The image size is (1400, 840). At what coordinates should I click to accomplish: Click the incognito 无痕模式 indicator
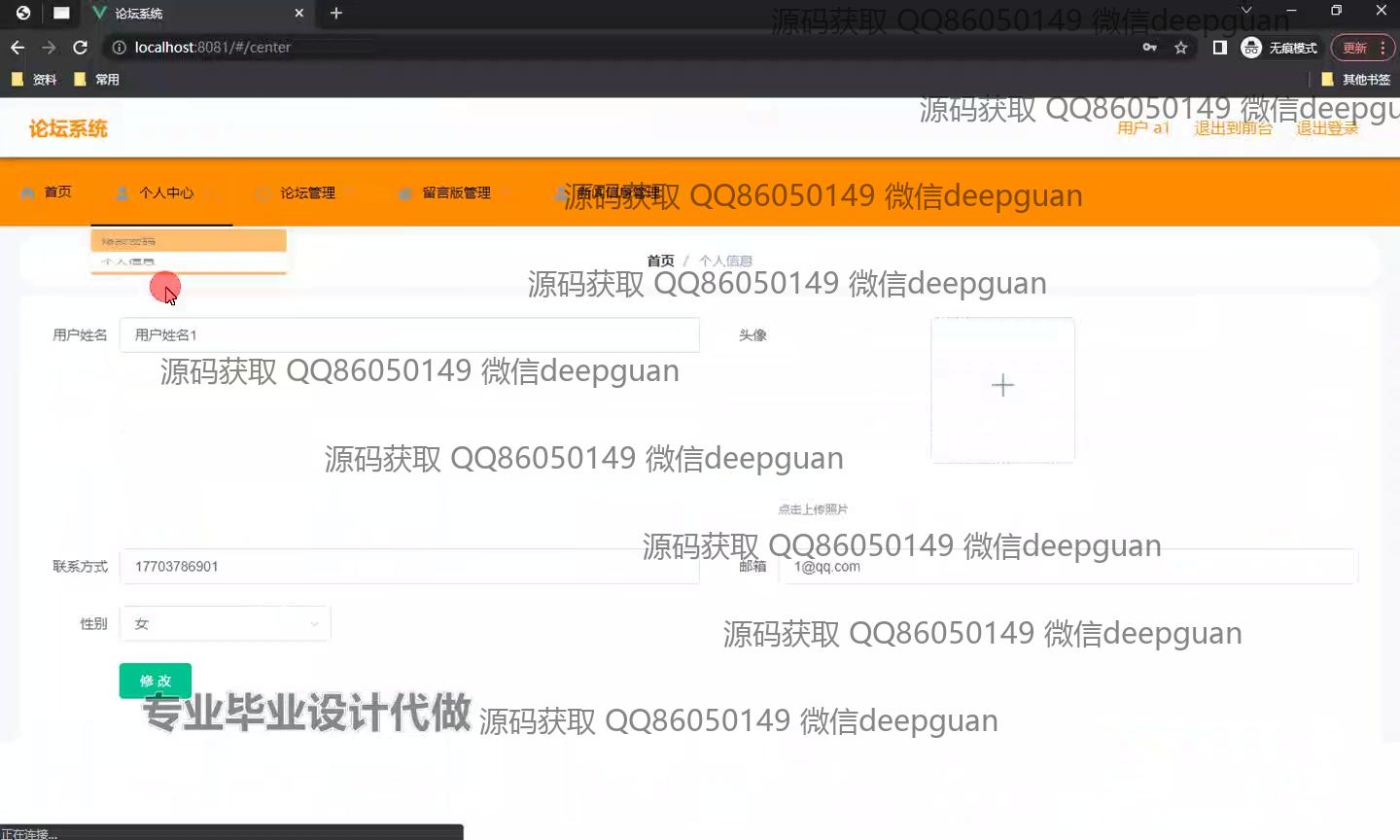(1279, 48)
